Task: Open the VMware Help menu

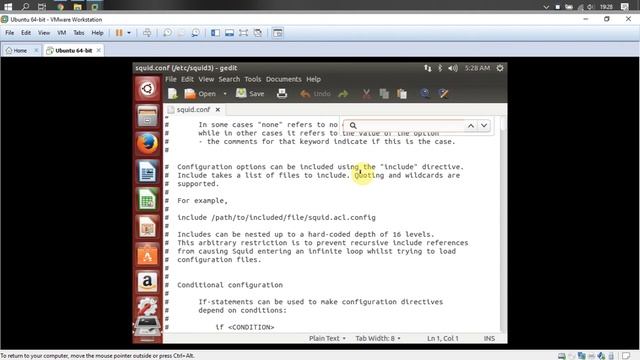Action: point(97,33)
